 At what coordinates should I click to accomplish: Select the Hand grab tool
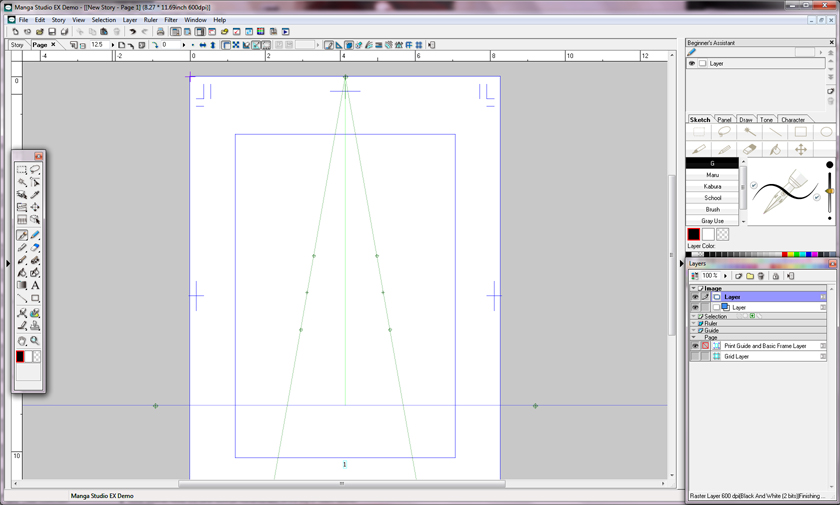click(22, 341)
